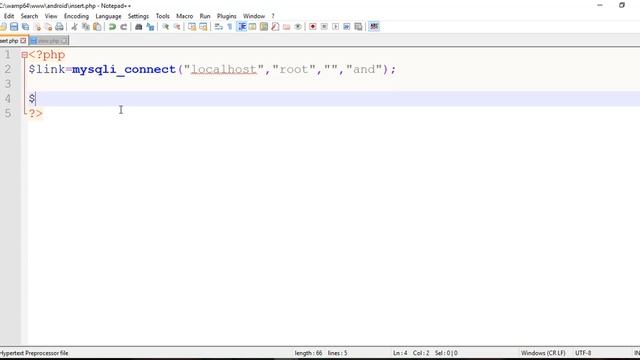The height and width of the screenshot is (360, 640).
Task: Click the closing ?> tag on line 5
Action: [36, 113]
